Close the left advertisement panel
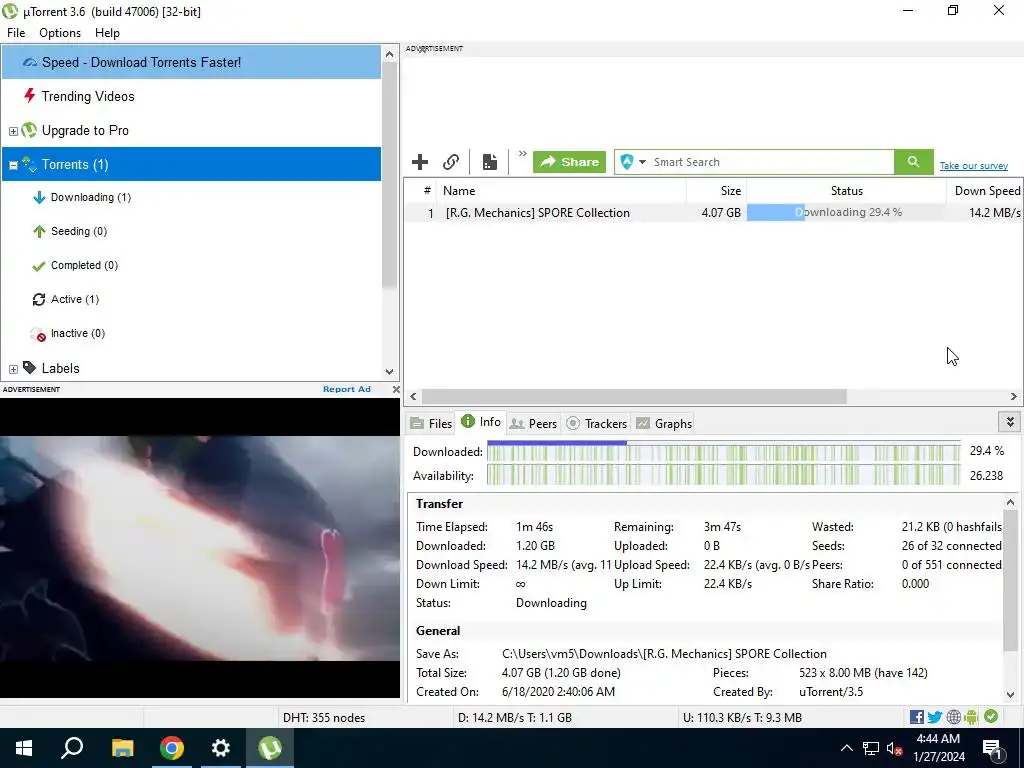 396,389
